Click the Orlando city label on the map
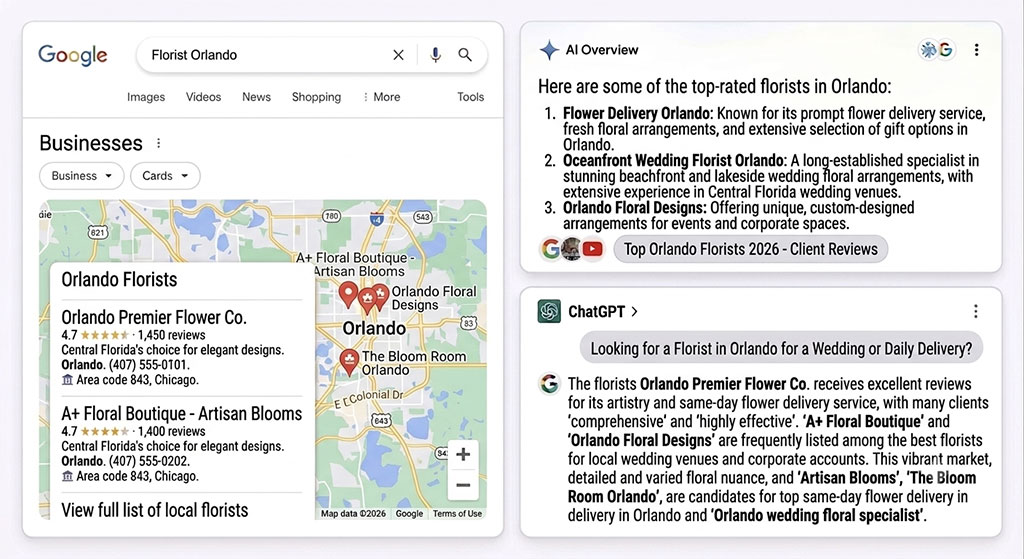 (374, 328)
